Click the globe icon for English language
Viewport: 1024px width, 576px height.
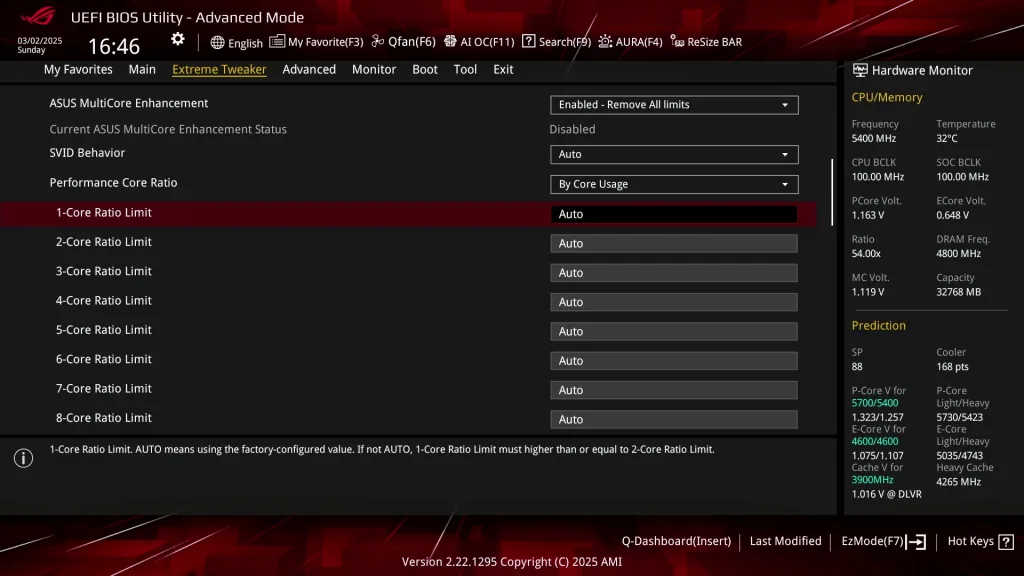(x=217, y=42)
